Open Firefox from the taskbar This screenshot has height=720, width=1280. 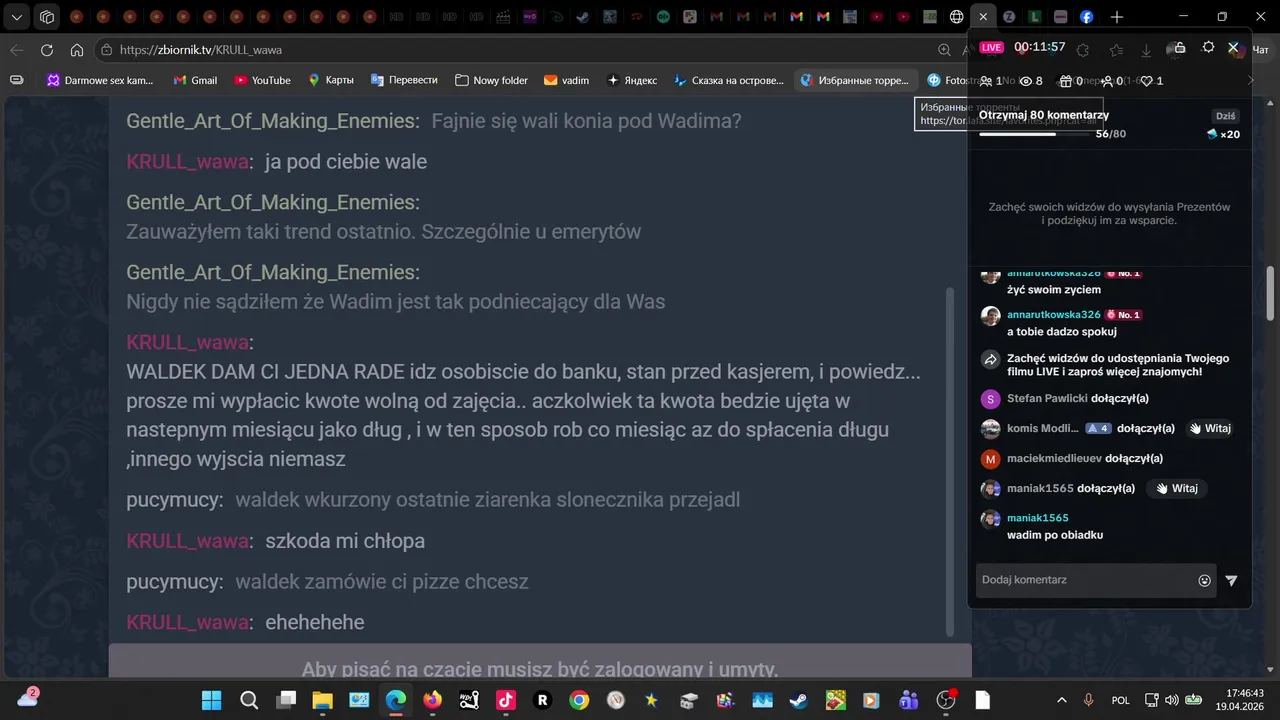click(x=432, y=700)
